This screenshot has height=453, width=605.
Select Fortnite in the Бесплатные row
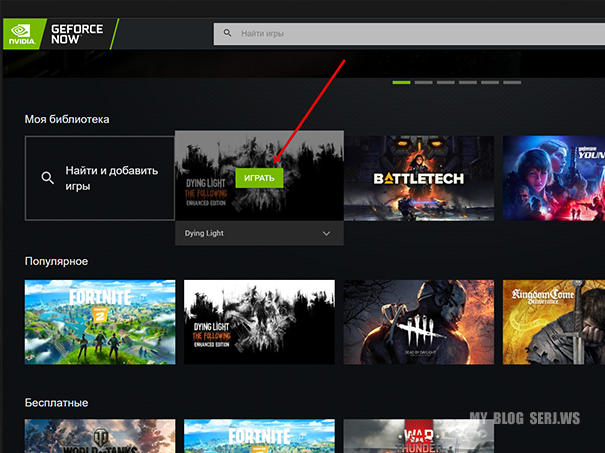pos(259,437)
